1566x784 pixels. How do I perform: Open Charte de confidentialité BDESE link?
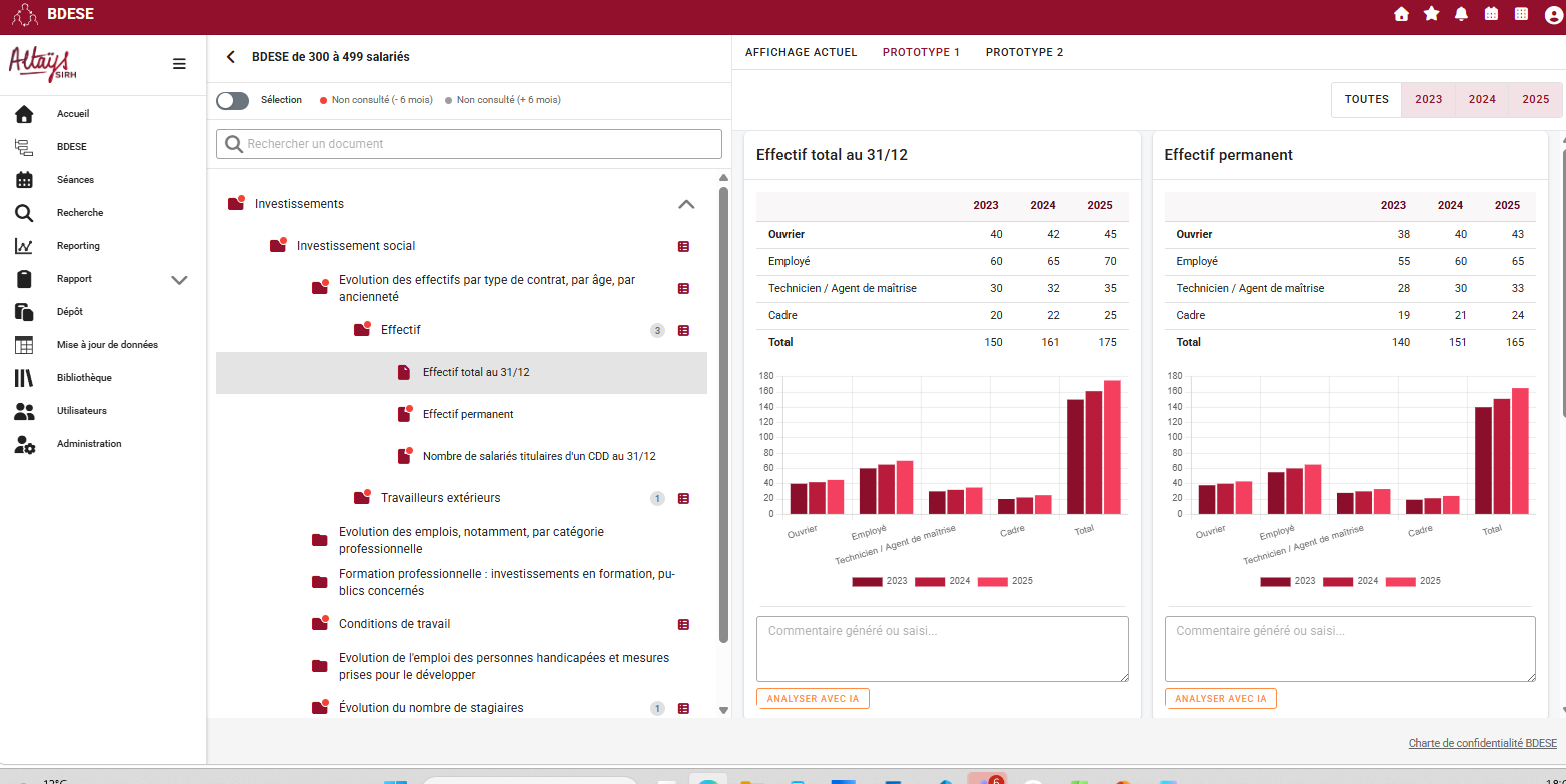pyautogui.click(x=1482, y=743)
